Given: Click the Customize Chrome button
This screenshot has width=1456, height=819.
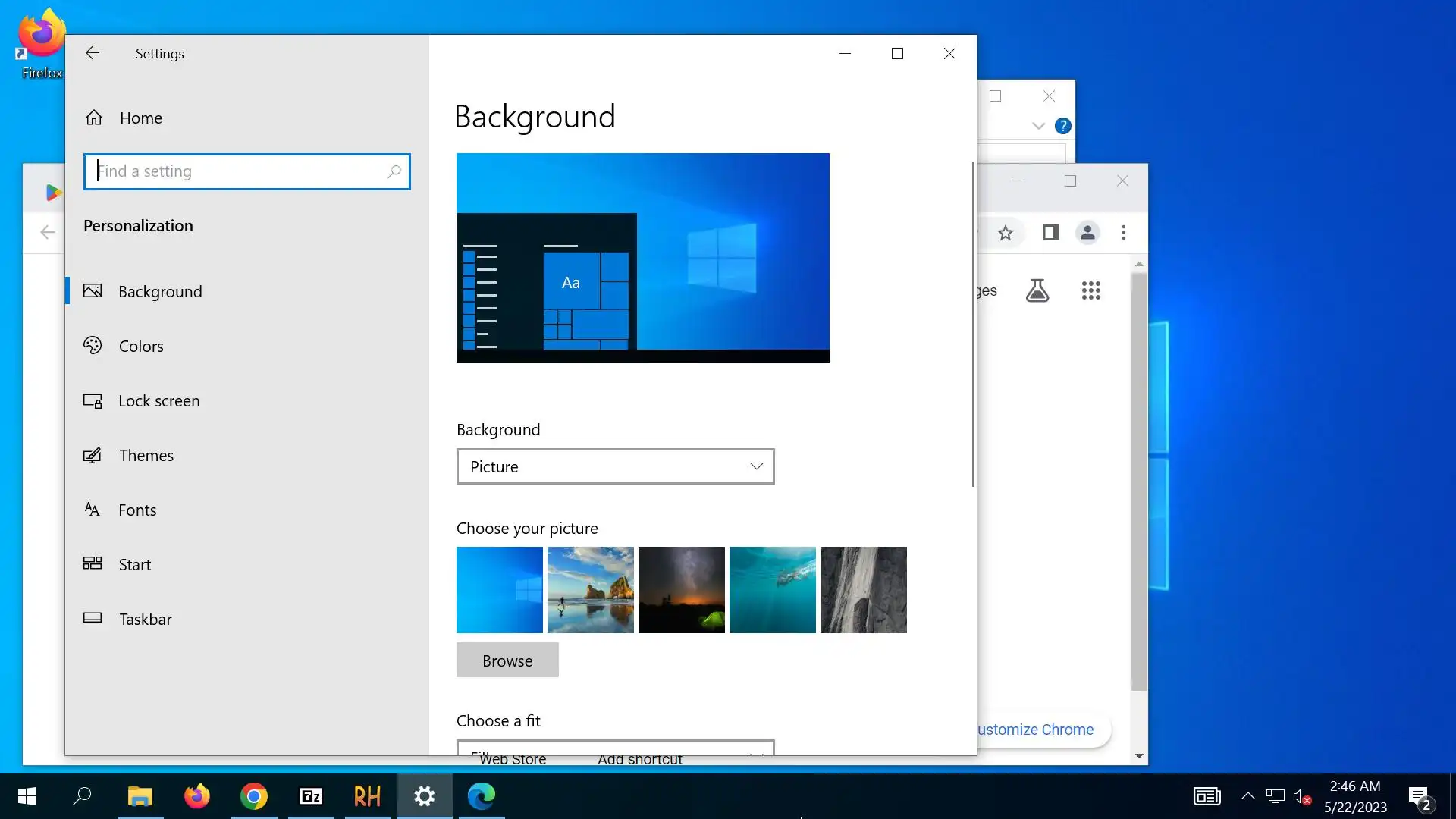Looking at the screenshot, I should coord(1037,730).
